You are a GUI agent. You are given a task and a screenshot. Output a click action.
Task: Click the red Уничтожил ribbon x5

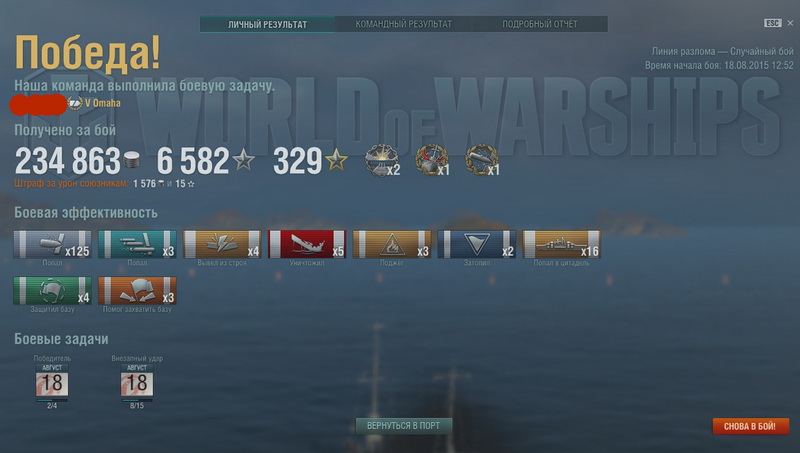click(307, 244)
